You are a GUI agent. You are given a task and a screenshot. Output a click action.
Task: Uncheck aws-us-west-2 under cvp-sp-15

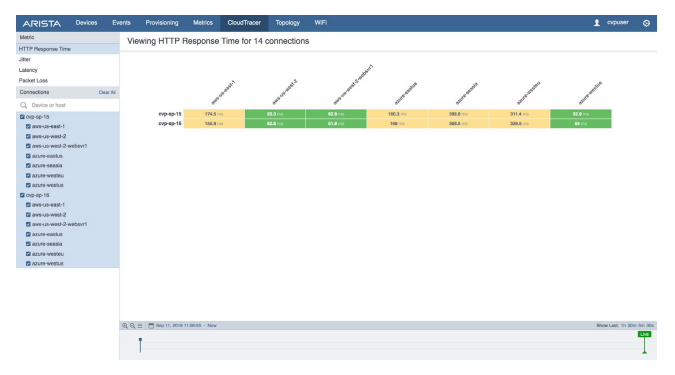28,136
